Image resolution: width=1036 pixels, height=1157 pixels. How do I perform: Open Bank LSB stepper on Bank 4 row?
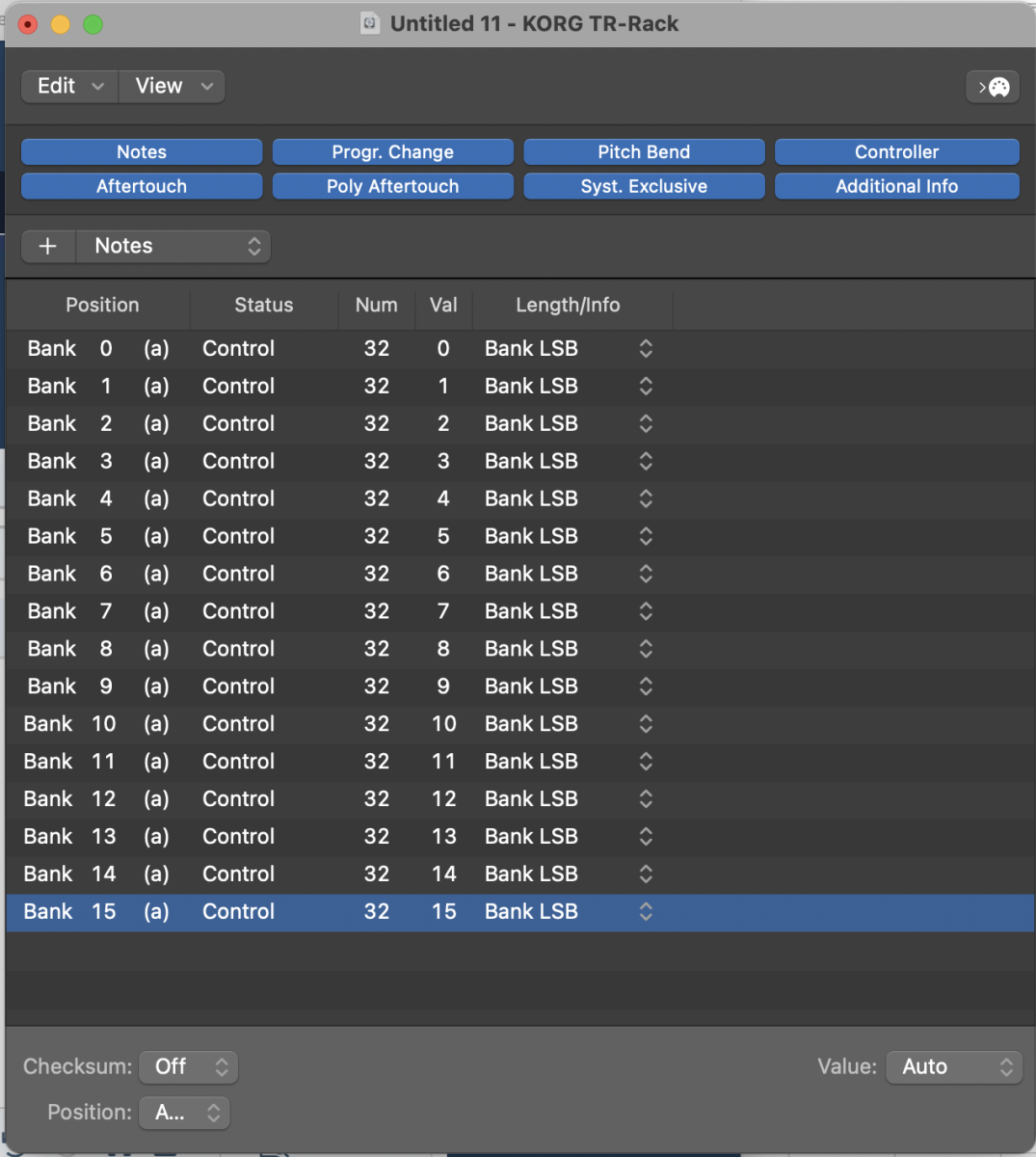tap(646, 499)
